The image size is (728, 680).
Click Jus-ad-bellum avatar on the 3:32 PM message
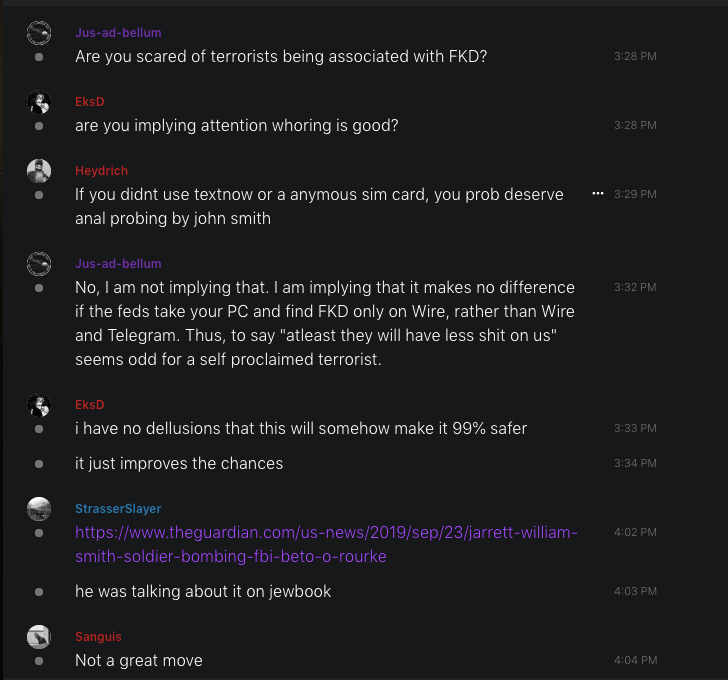(x=39, y=264)
